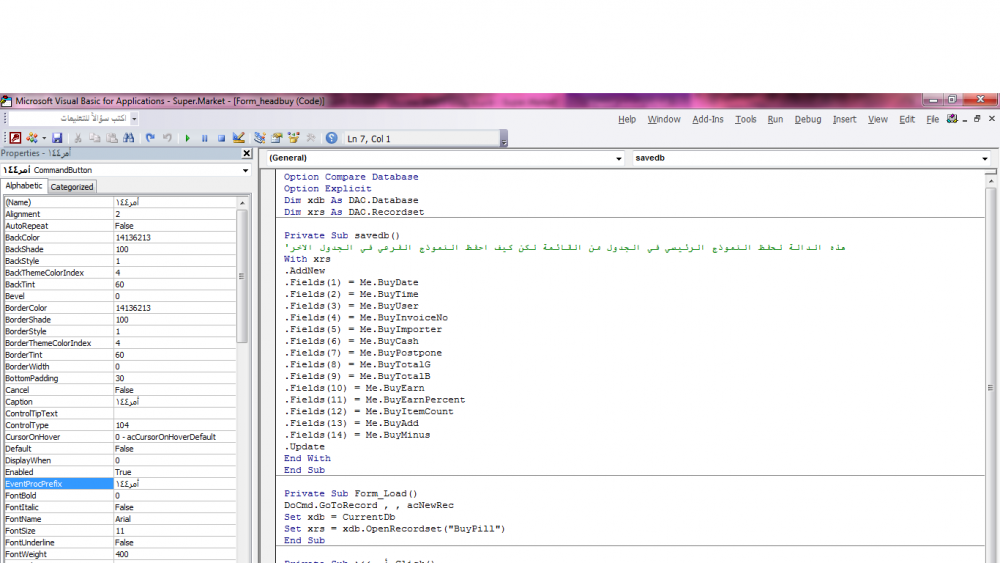Select the FontName property value Arial
The height and width of the screenshot is (563, 1000).
coord(175,519)
